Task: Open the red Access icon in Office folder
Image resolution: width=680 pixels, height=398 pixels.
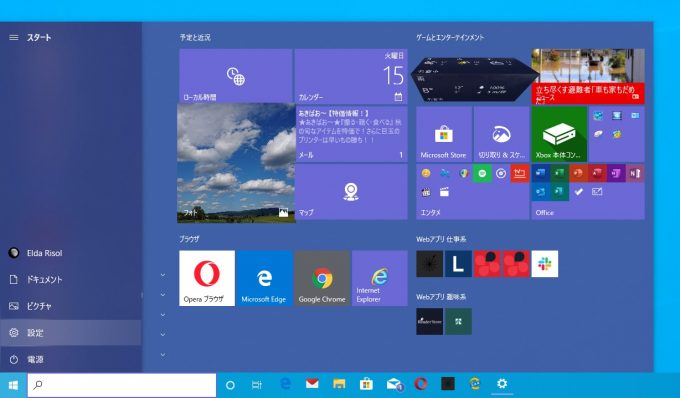Action: (x=597, y=173)
